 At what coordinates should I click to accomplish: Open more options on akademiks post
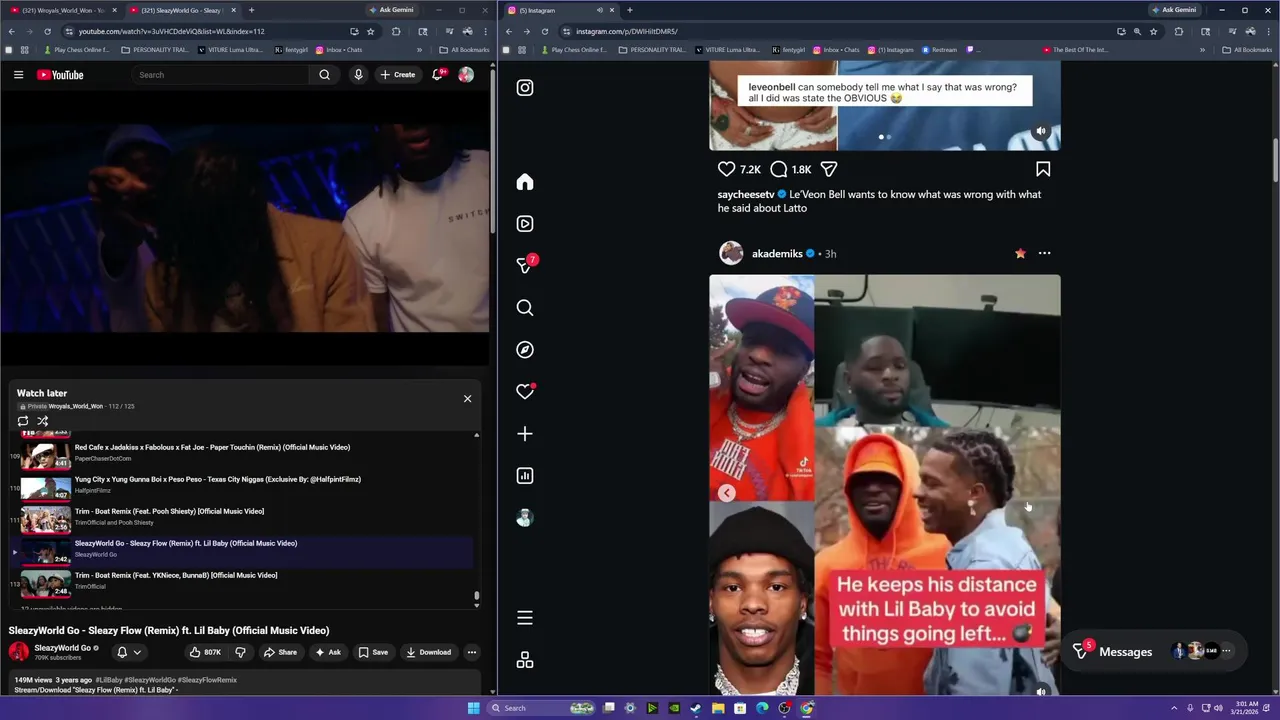pos(1044,253)
